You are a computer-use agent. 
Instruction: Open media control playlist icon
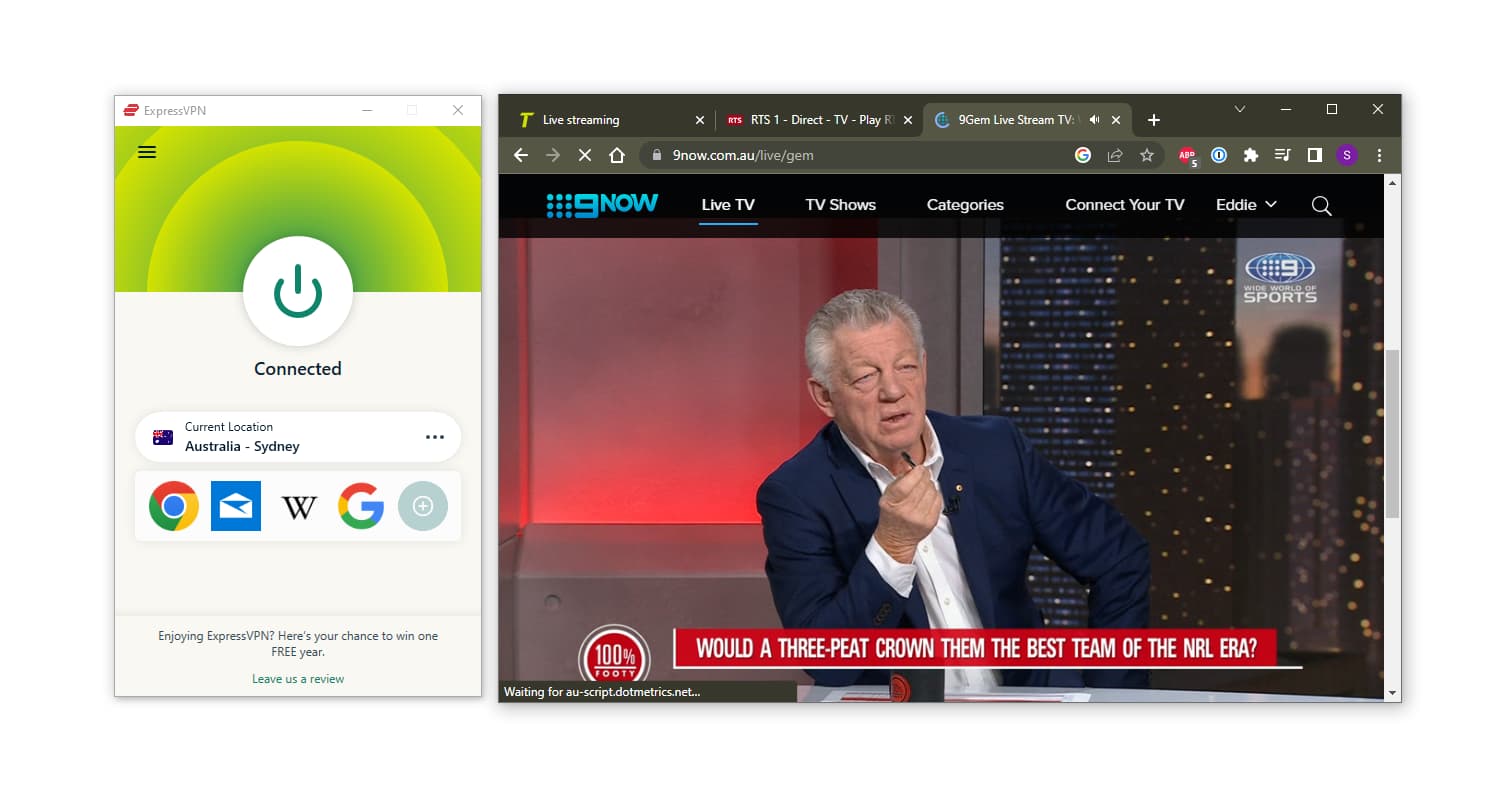point(1283,155)
